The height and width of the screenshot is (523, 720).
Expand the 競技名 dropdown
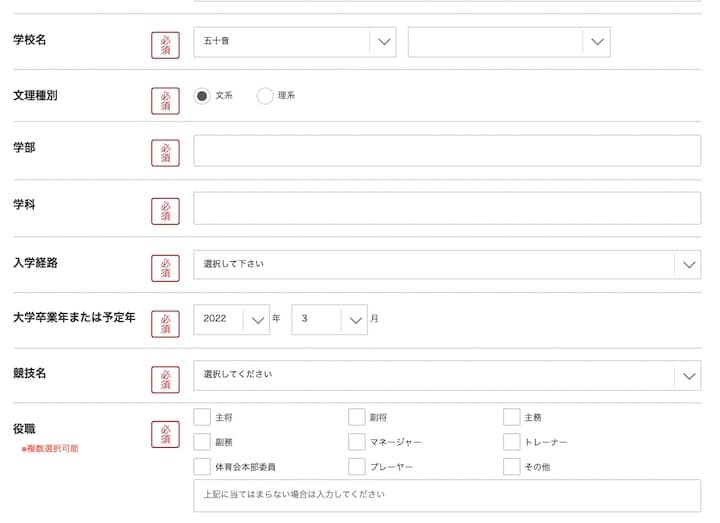[x=446, y=375]
